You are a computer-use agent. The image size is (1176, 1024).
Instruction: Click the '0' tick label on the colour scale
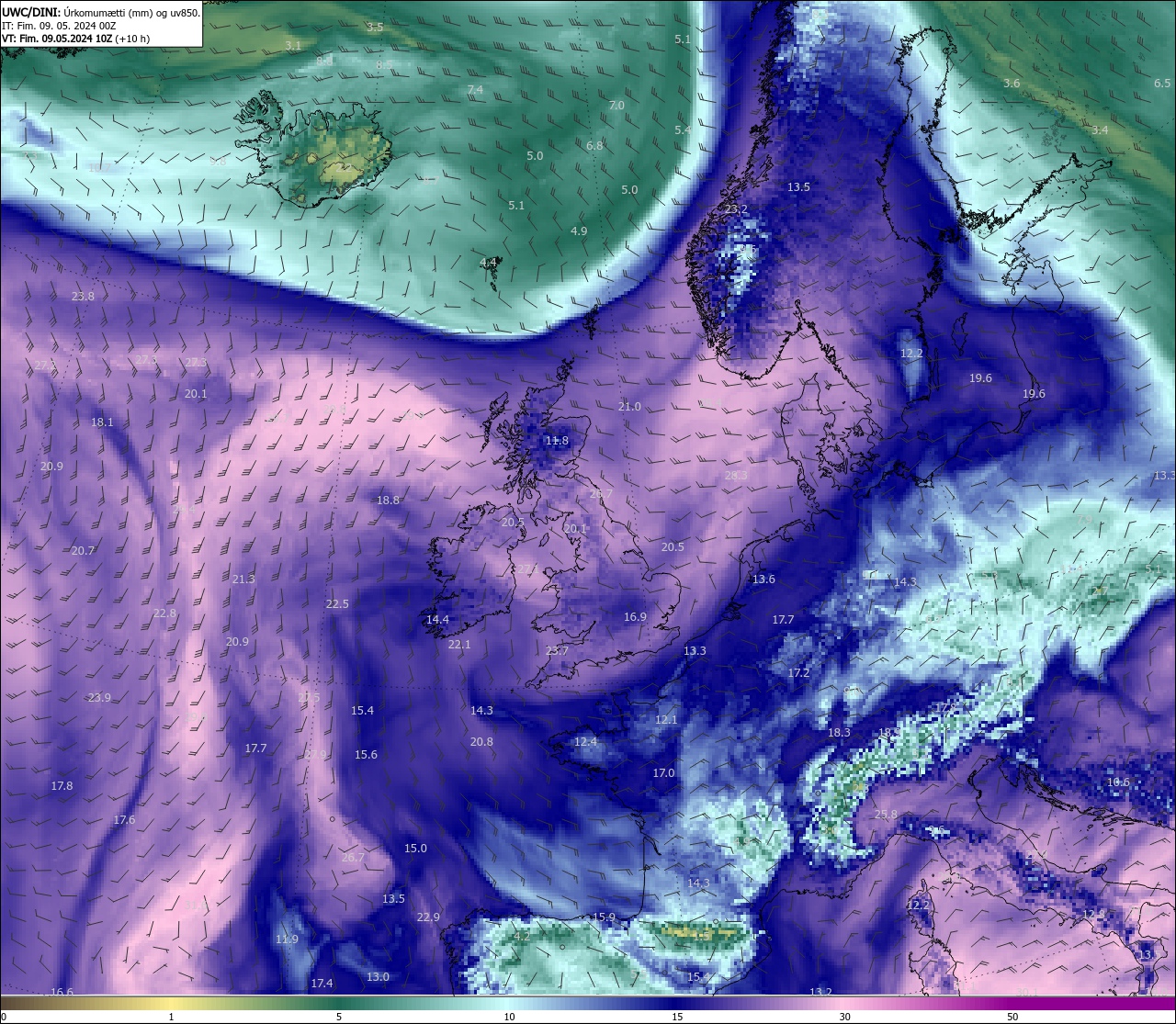(x=4, y=1017)
